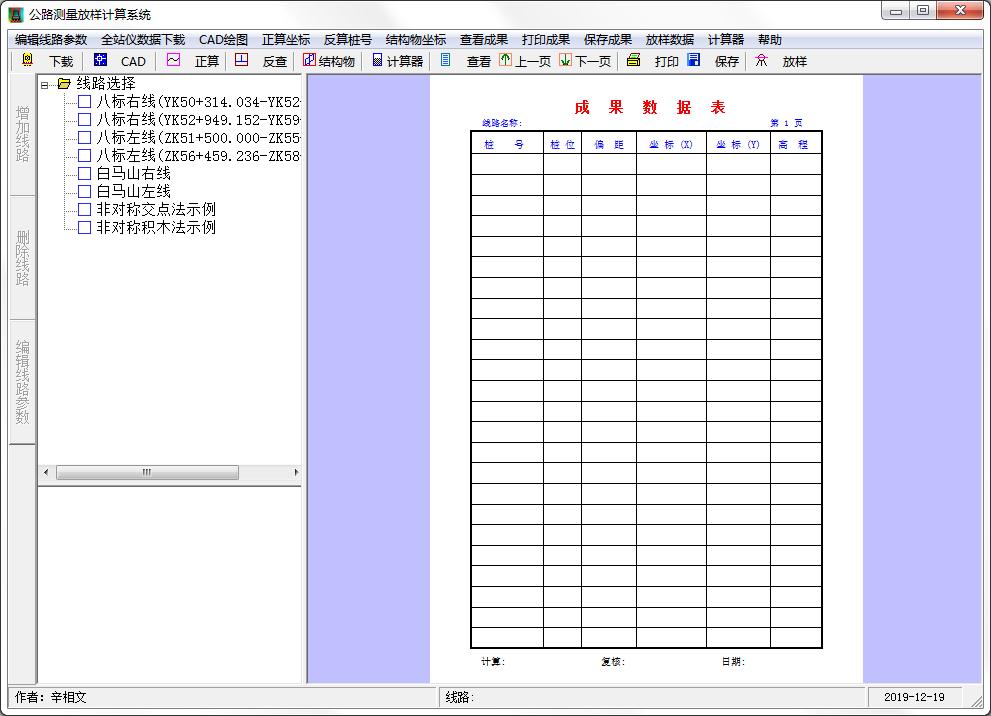Select the 非对称交点法示例 tree label
Screen dimensions: 991x716
tap(156, 209)
